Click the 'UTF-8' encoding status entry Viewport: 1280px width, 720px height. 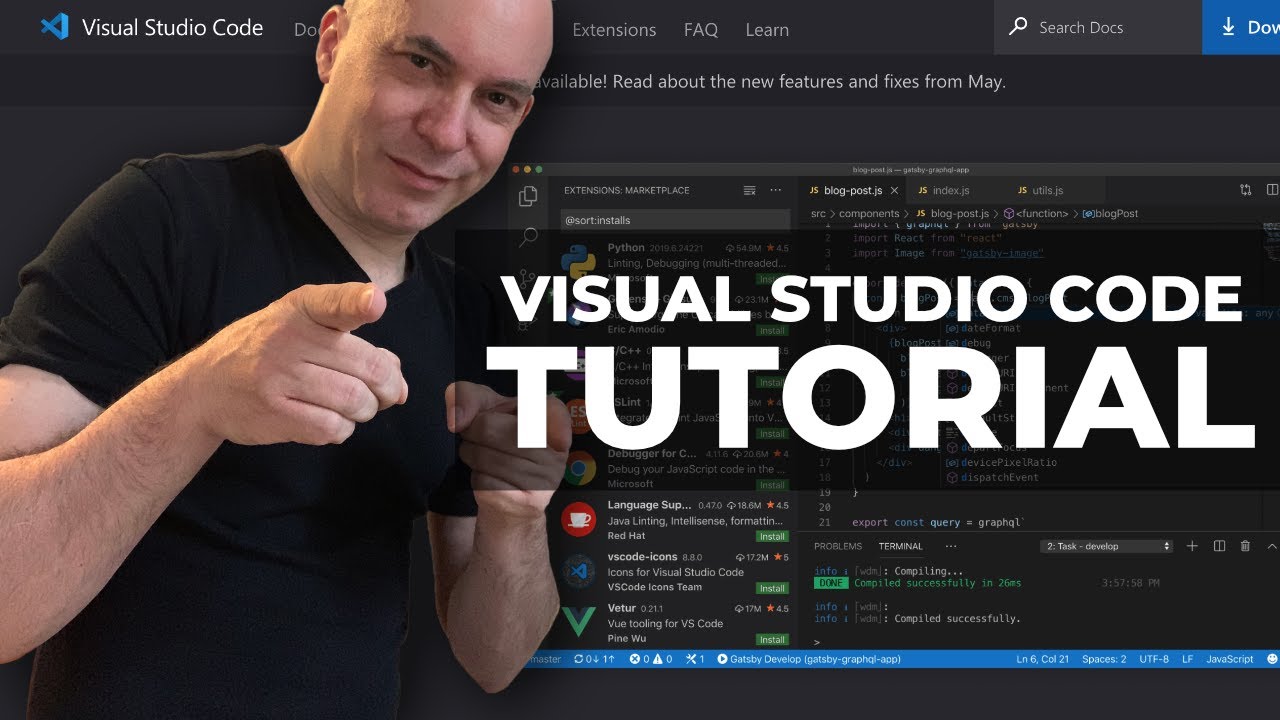pos(1153,659)
